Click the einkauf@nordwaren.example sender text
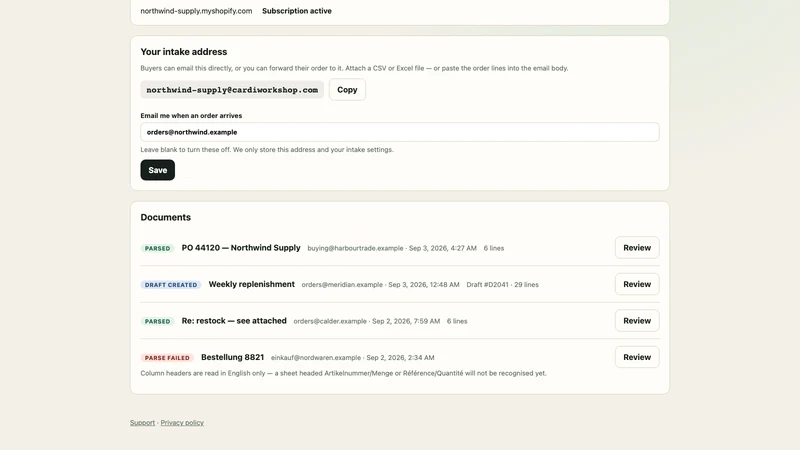This screenshot has height=450, width=800. 316,358
